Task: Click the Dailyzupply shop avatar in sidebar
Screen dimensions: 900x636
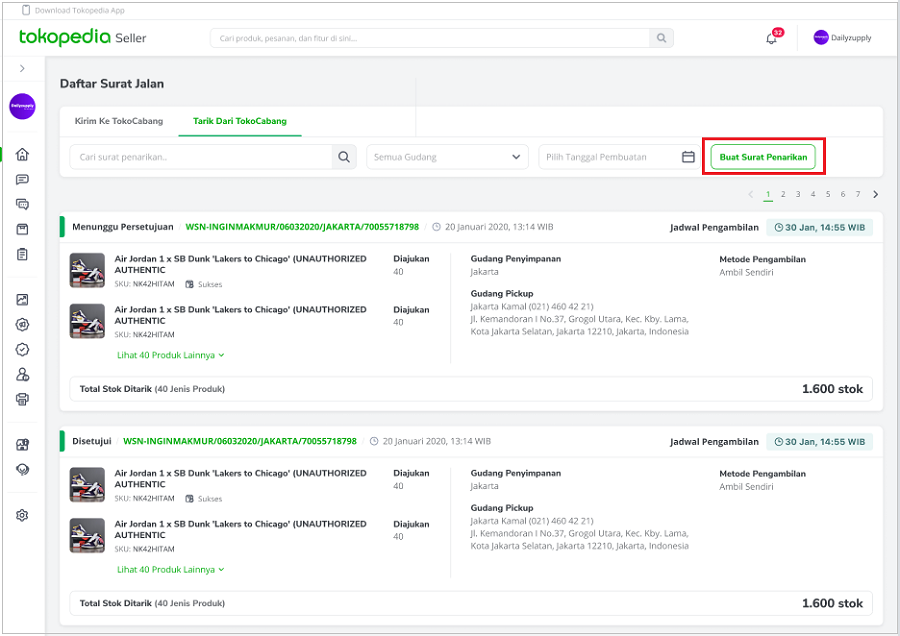Action: click(22, 106)
